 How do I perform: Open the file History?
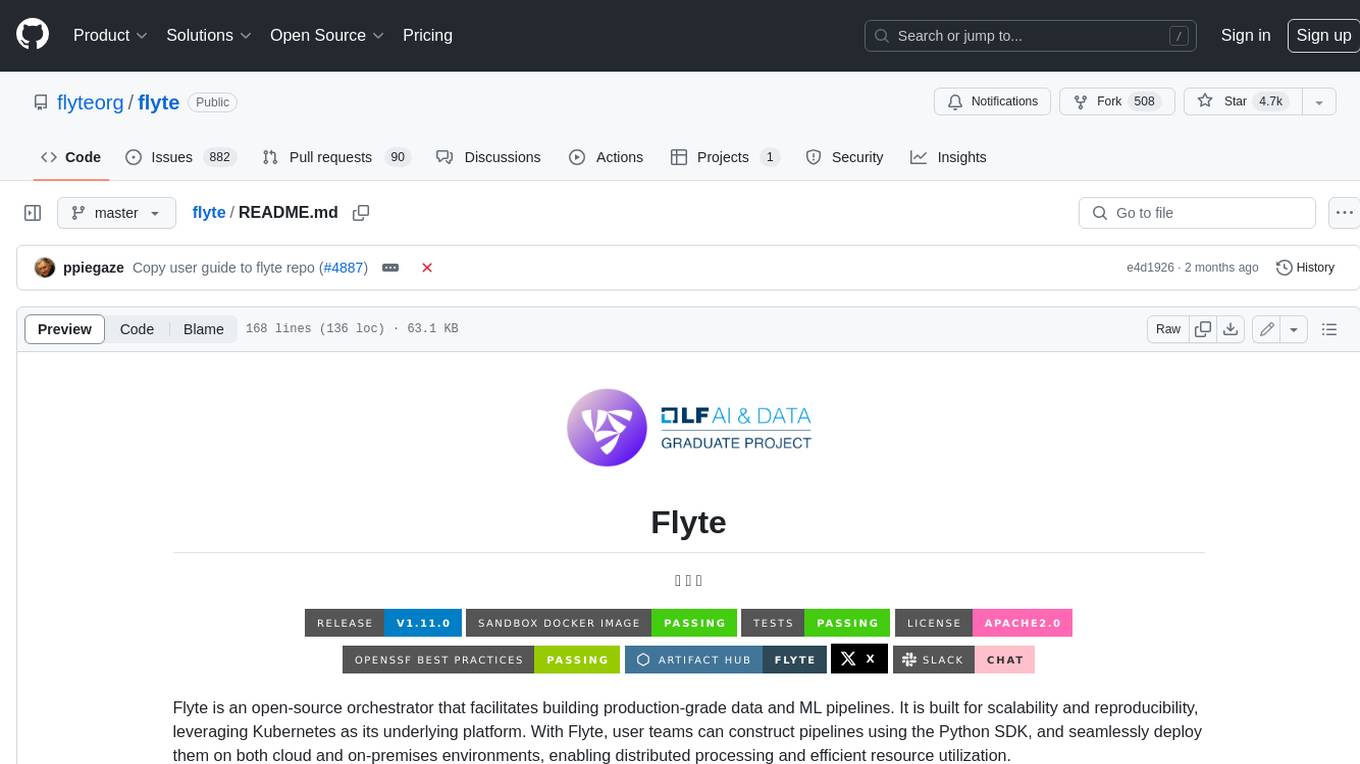pyautogui.click(x=1306, y=268)
